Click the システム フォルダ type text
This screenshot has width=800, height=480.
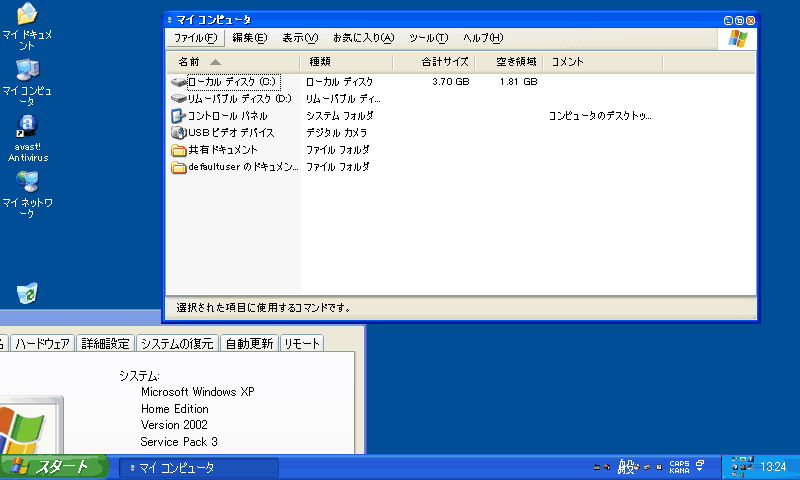339,116
